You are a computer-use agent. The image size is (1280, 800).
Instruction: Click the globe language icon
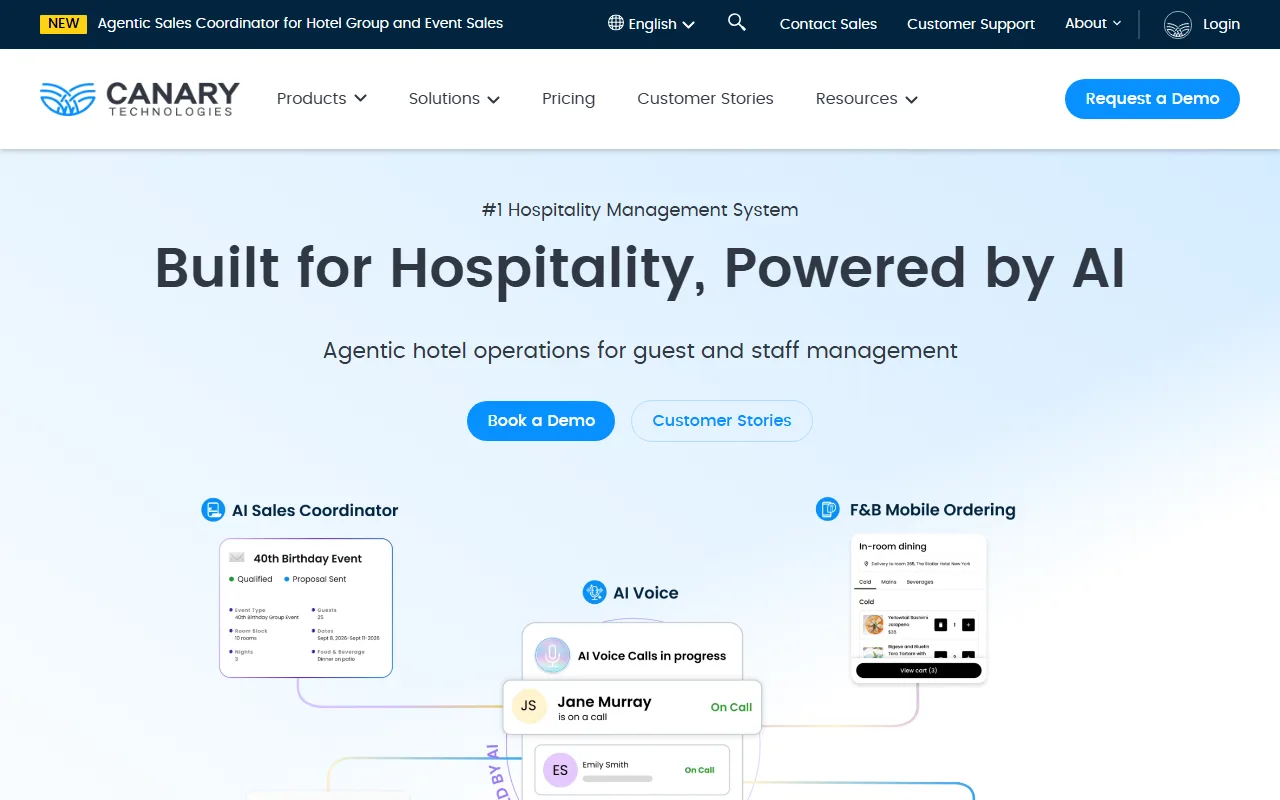pos(616,23)
